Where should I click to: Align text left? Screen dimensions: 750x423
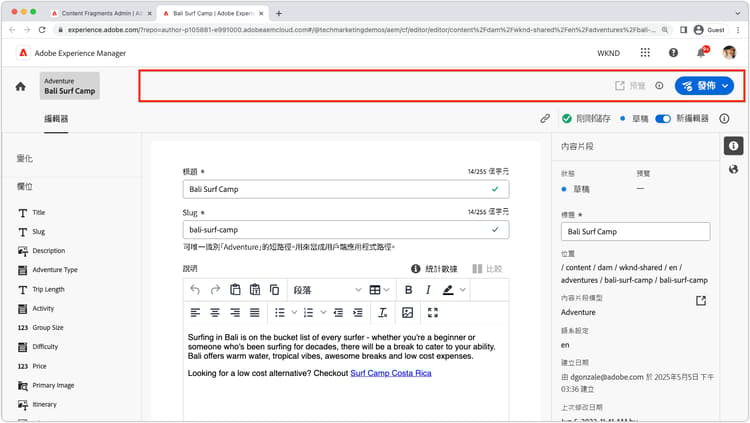pos(195,312)
